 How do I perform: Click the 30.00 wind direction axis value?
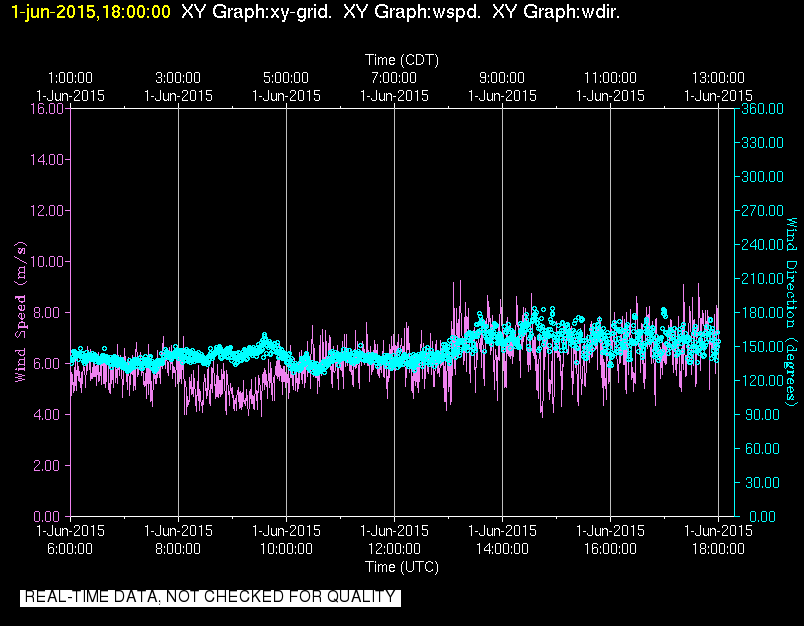(x=762, y=482)
